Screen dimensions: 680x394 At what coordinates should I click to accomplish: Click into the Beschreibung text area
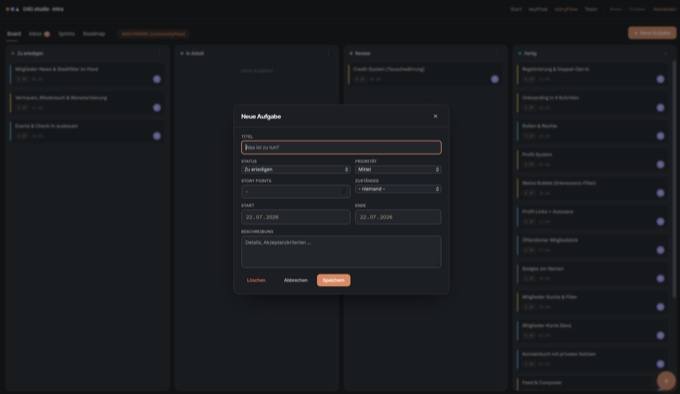(x=341, y=251)
